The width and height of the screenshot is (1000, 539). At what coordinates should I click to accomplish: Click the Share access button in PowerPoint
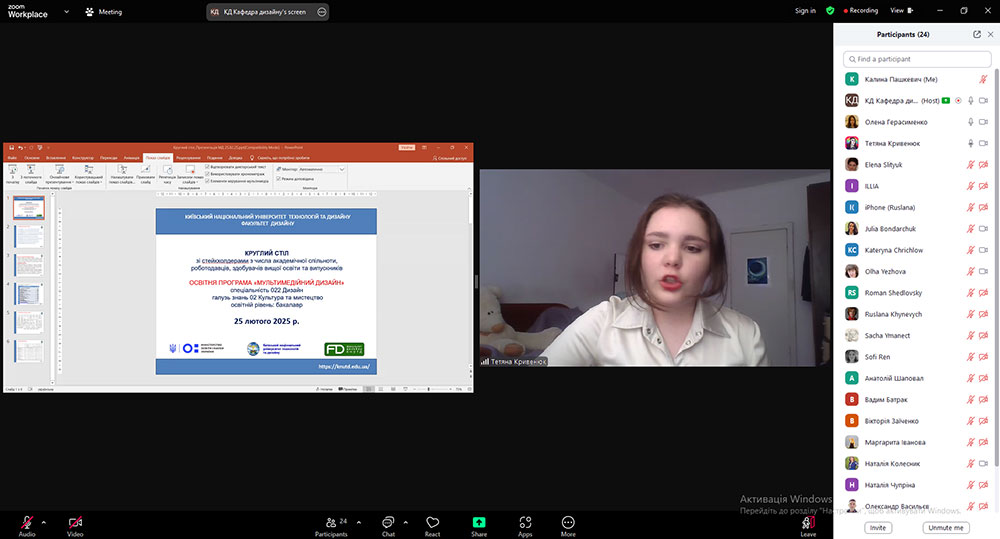click(x=450, y=158)
